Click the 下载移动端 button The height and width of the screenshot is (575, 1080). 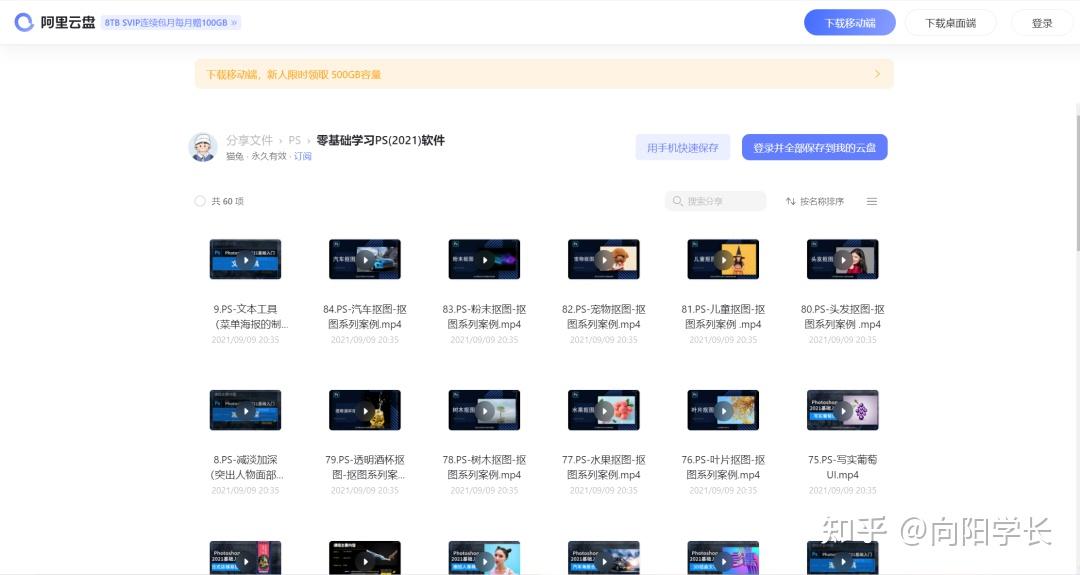click(850, 23)
